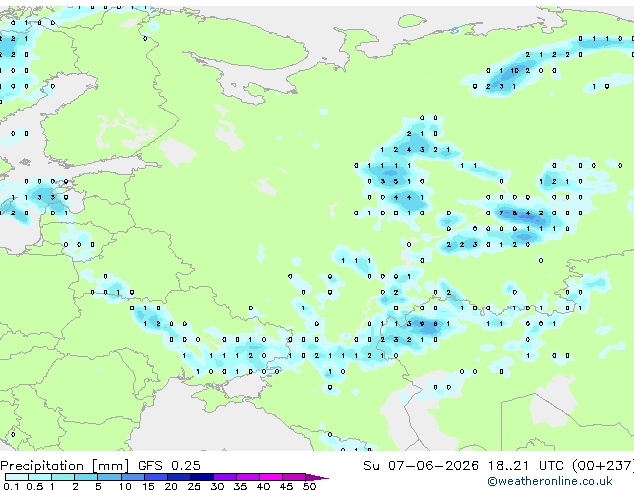The width and height of the screenshot is (634, 490).
Task: Click the '9' precipitation value on the map
Action: 422,324
